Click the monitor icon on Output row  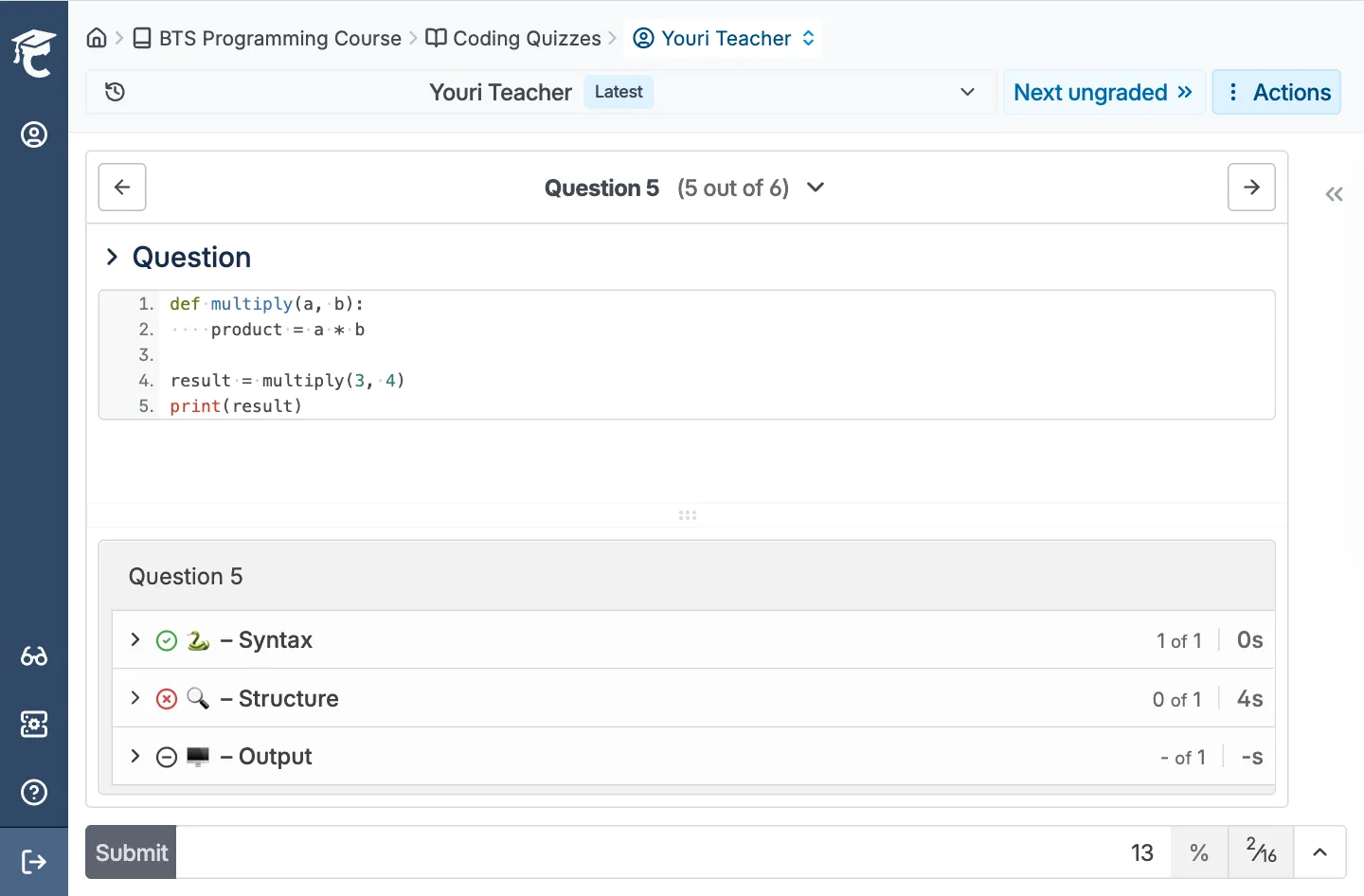pyautogui.click(x=198, y=757)
